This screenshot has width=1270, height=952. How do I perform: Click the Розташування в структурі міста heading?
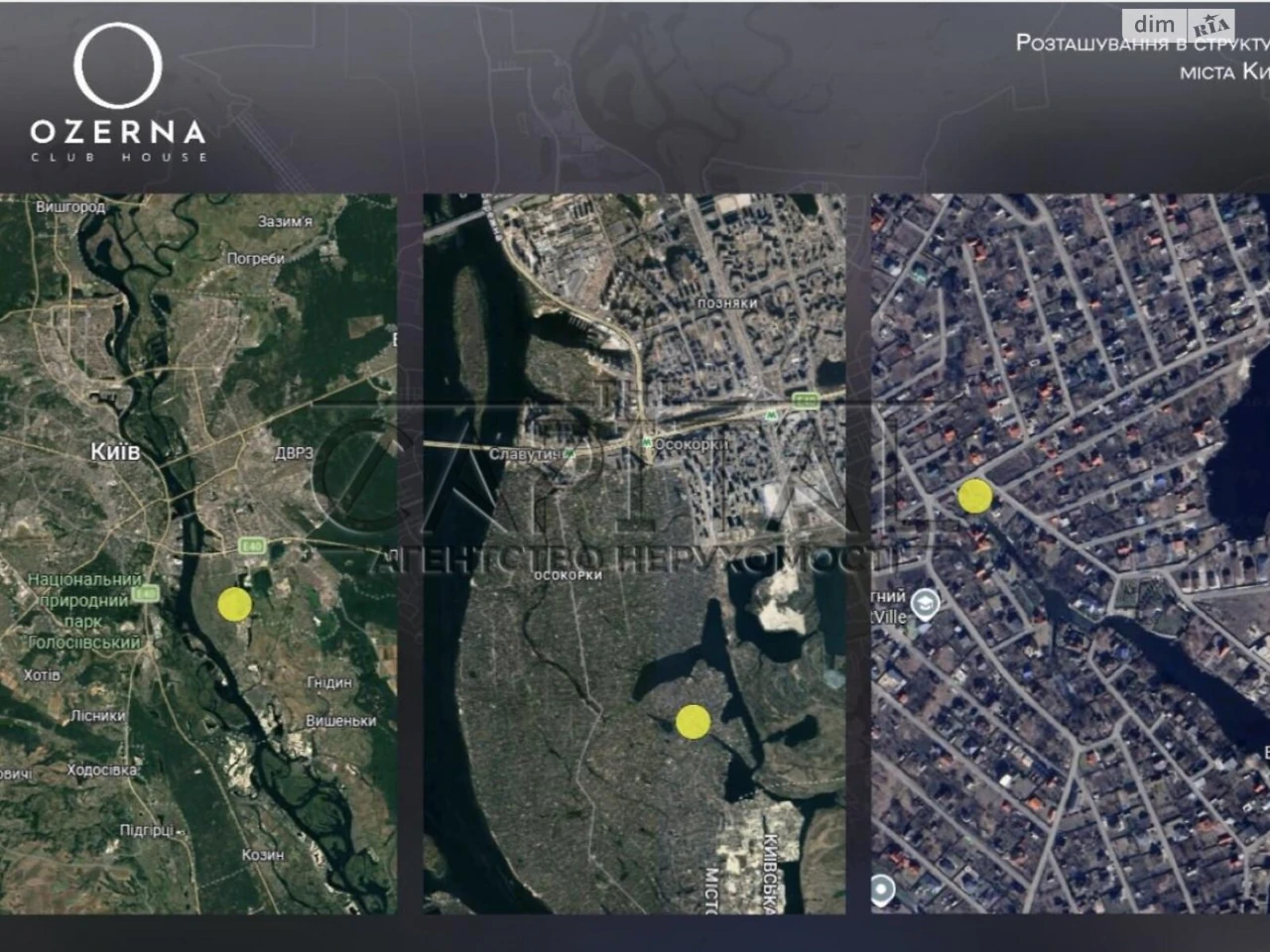1143,58
